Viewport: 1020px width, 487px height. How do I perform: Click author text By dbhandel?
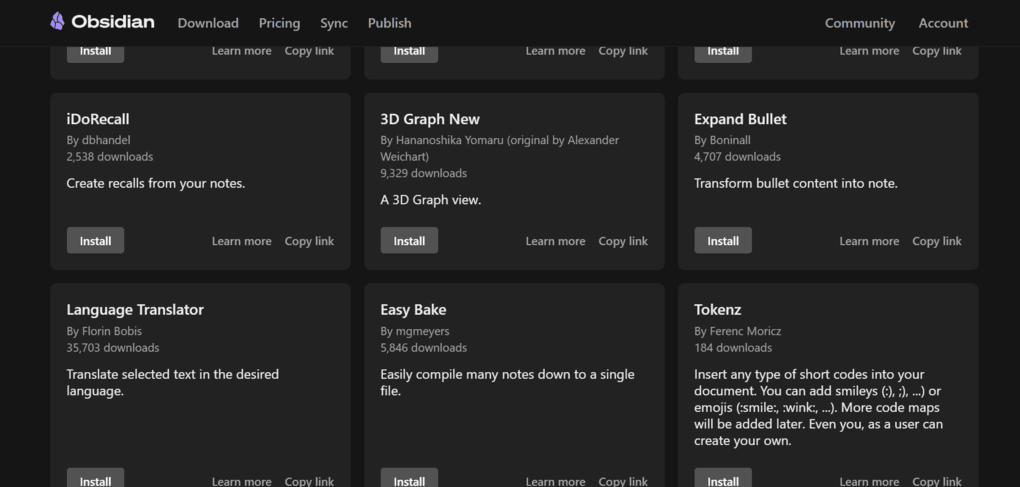click(98, 140)
